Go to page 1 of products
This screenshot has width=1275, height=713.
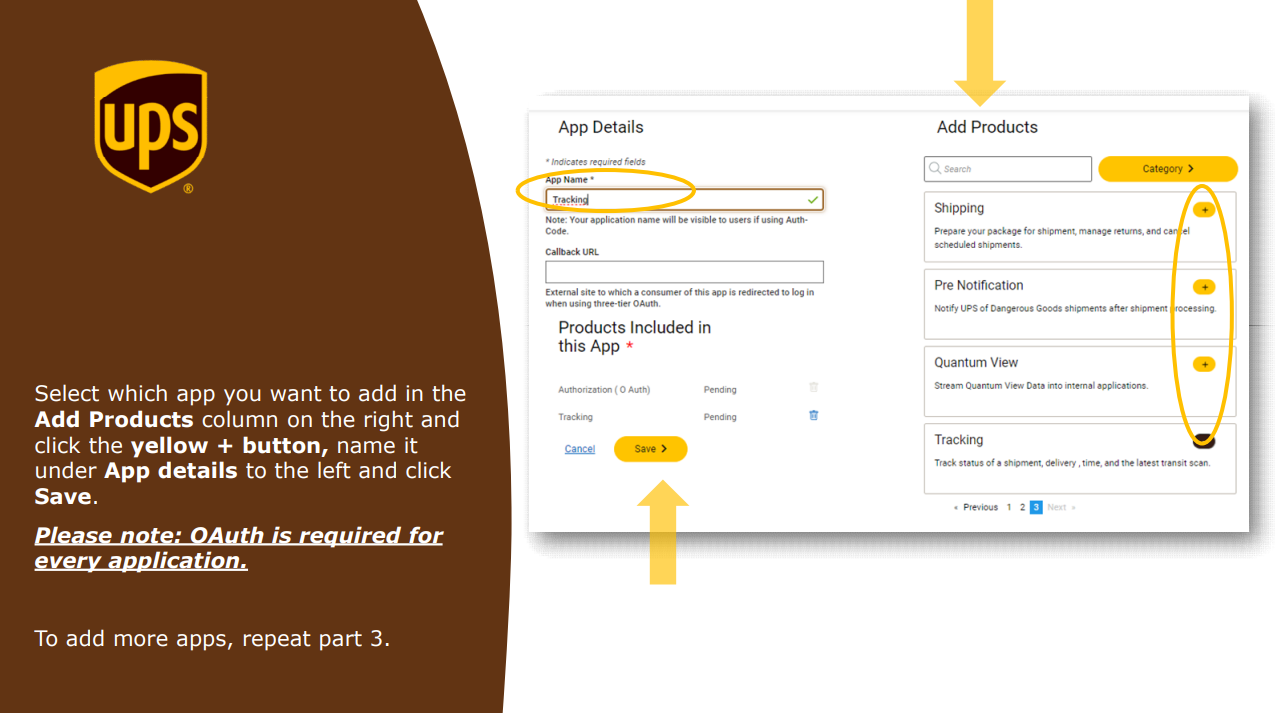pos(1009,507)
